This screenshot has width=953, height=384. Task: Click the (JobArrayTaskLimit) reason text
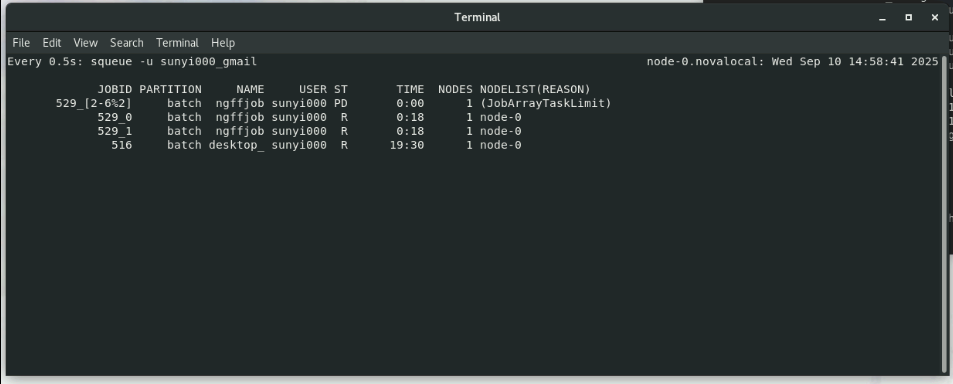(545, 103)
